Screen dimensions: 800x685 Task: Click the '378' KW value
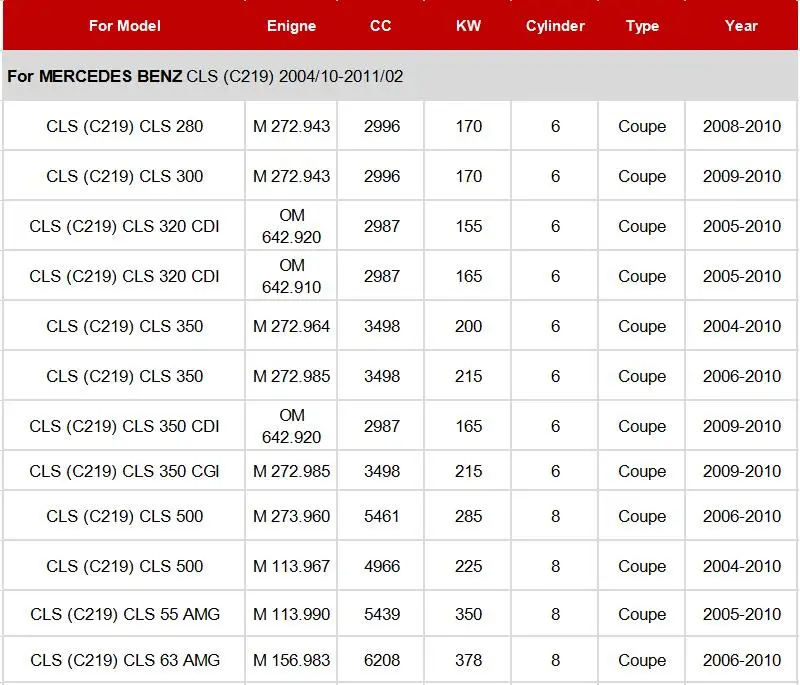[468, 659]
